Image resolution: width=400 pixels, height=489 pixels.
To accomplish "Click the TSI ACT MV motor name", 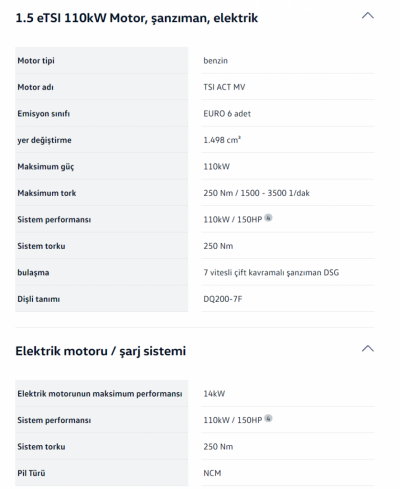I will (224, 87).
